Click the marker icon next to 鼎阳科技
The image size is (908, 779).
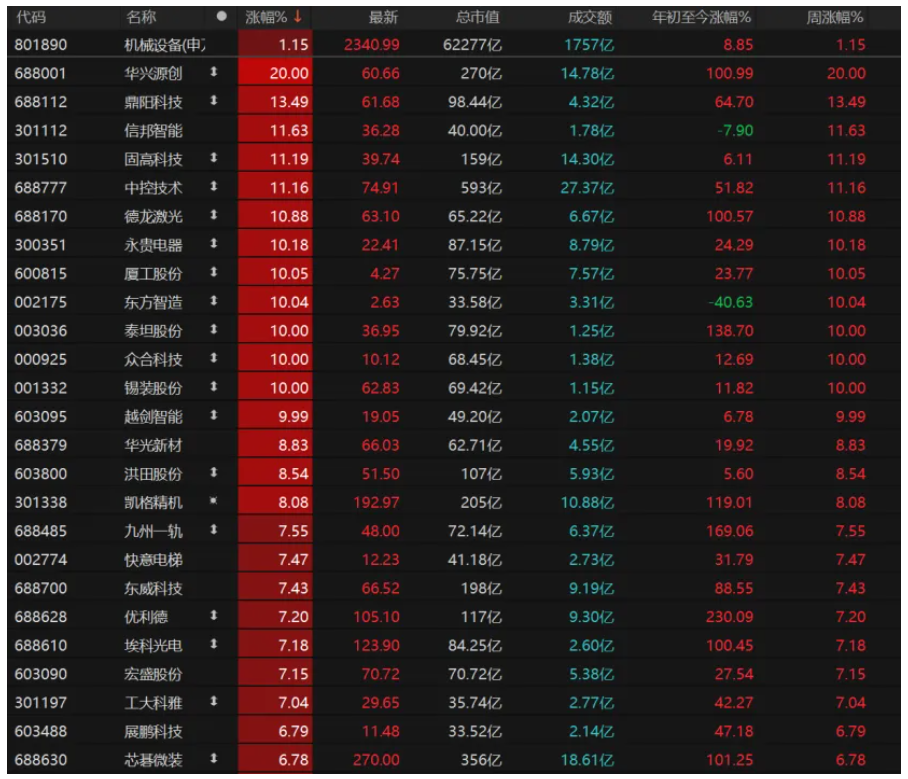pyautogui.click(x=213, y=102)
